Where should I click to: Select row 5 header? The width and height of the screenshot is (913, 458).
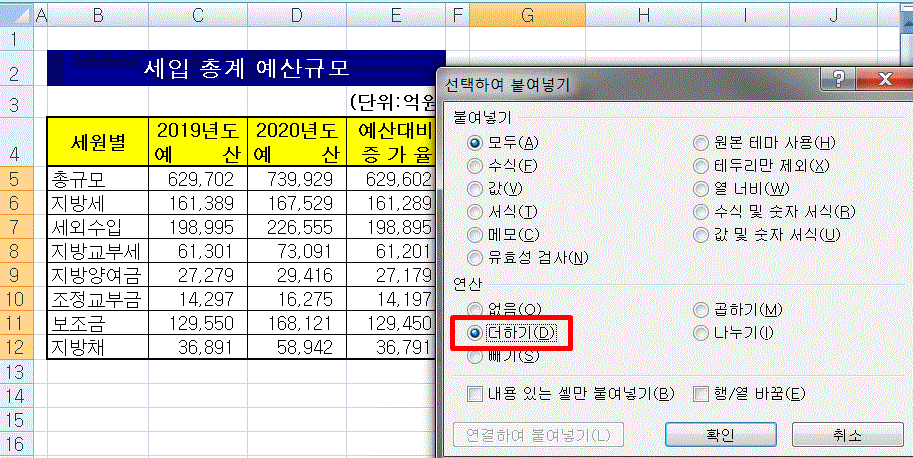pos(16,179)
